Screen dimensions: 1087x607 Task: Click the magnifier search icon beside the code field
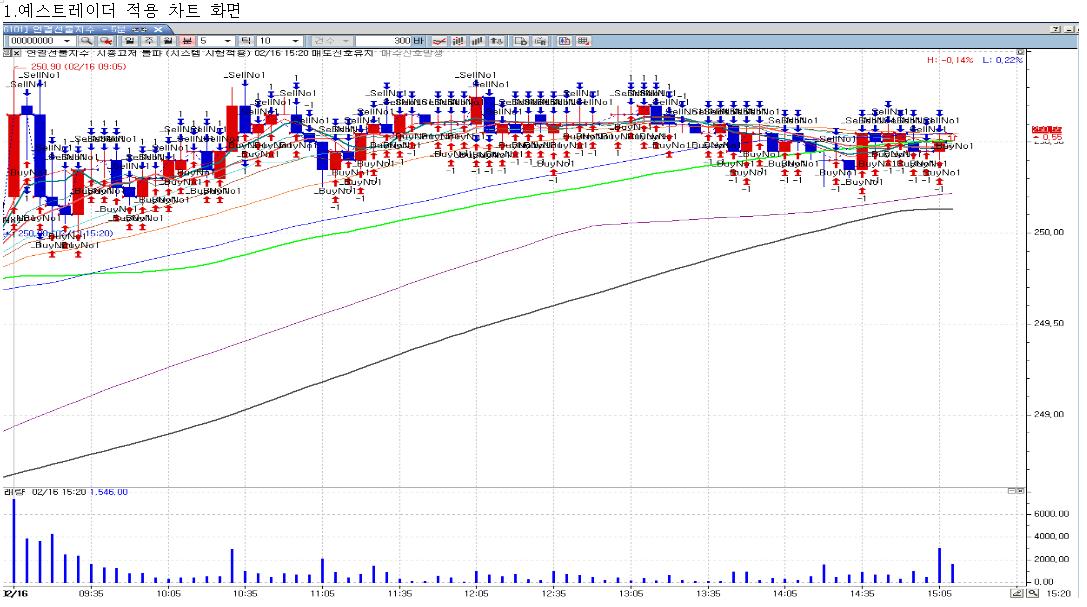coord(87,41)
